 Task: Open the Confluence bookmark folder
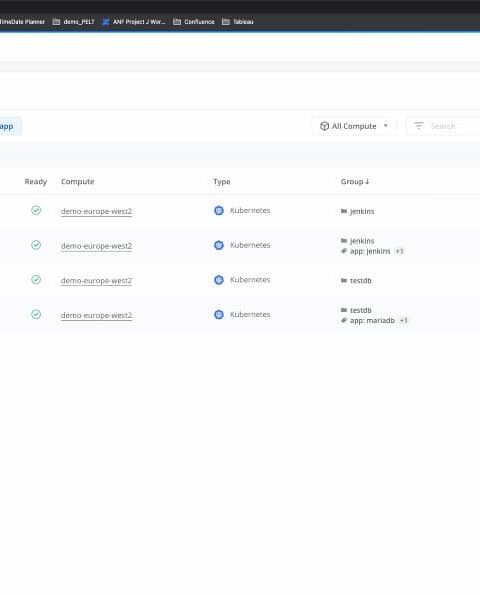(x=194, y=22)
